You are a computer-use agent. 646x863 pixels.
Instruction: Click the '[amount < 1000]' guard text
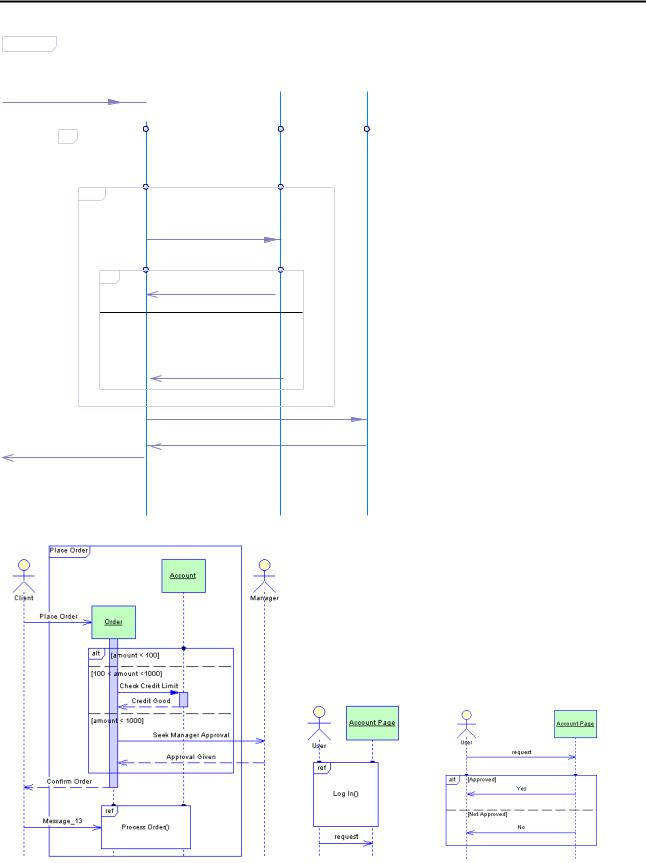[x=117, y=720]
